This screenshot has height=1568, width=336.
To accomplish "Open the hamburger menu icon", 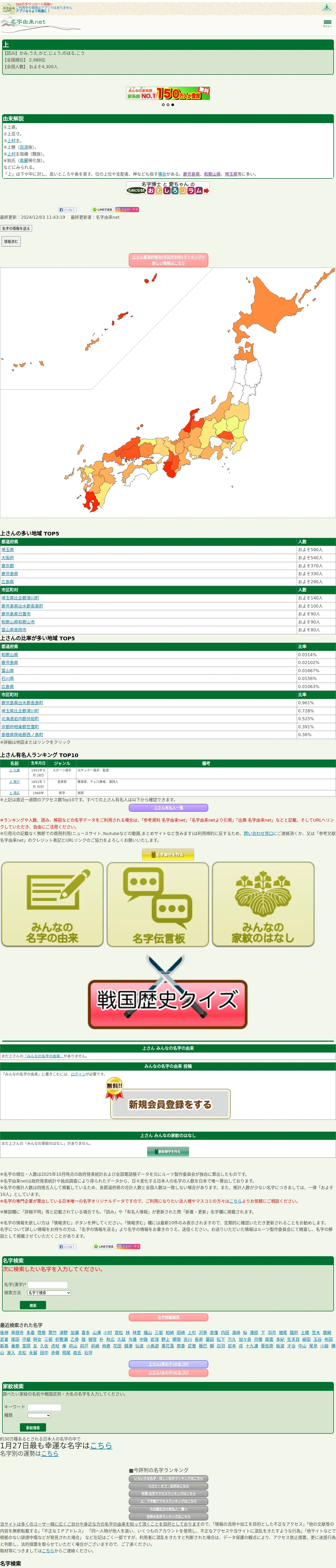I will click(x=327, y=23).
